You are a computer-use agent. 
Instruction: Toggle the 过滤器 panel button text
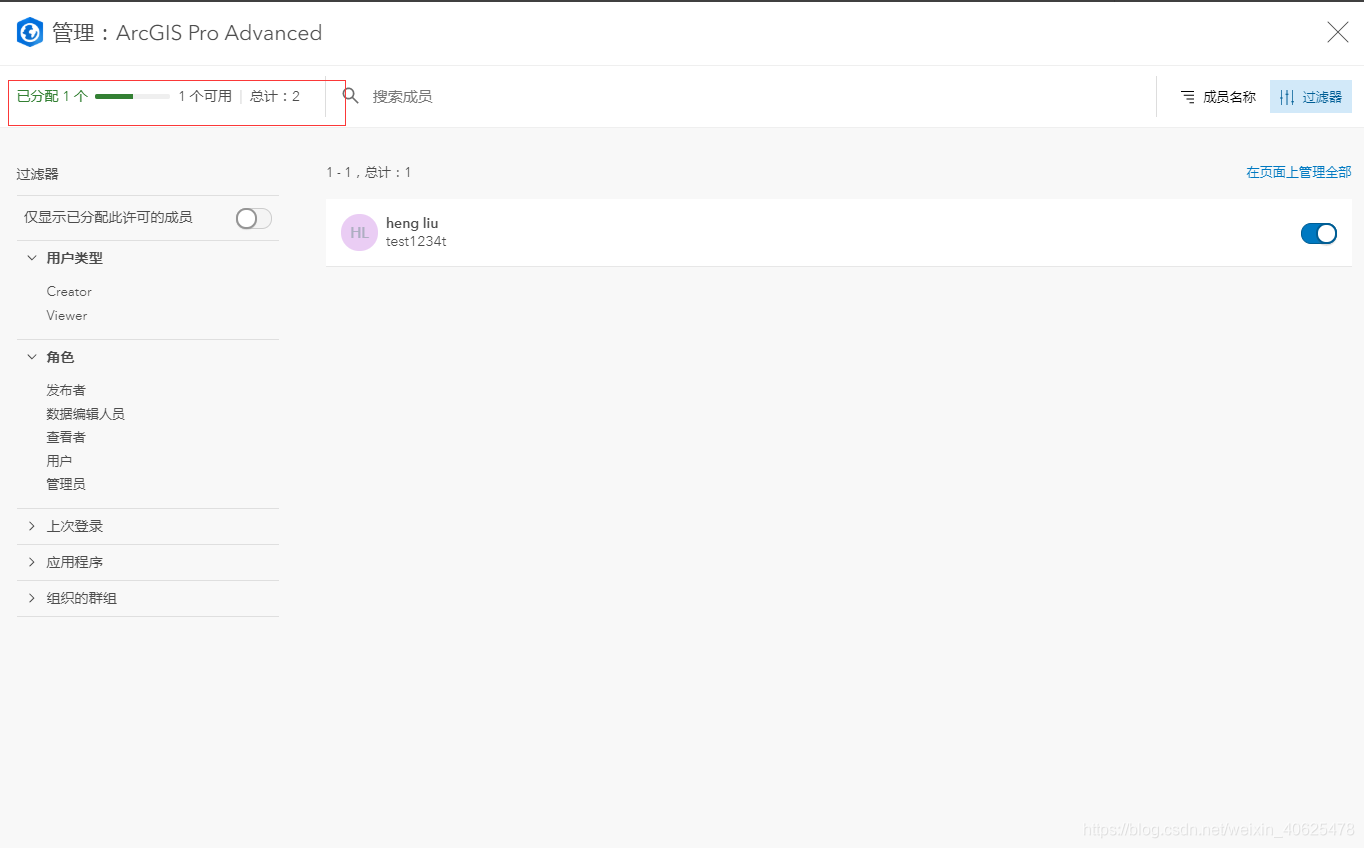(1322, 97)
